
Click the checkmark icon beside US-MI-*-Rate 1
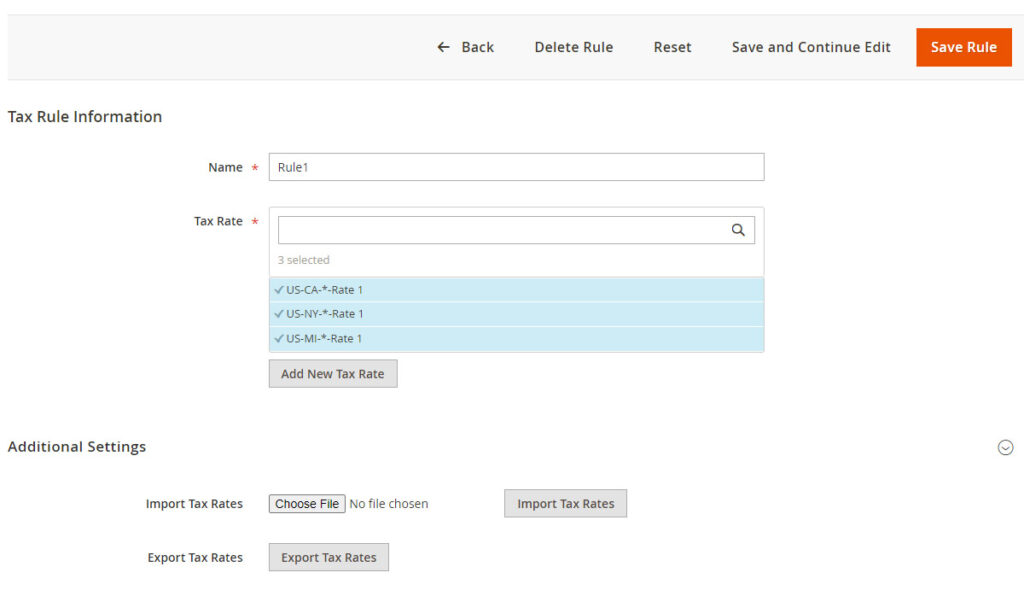(x=279, y=338)
